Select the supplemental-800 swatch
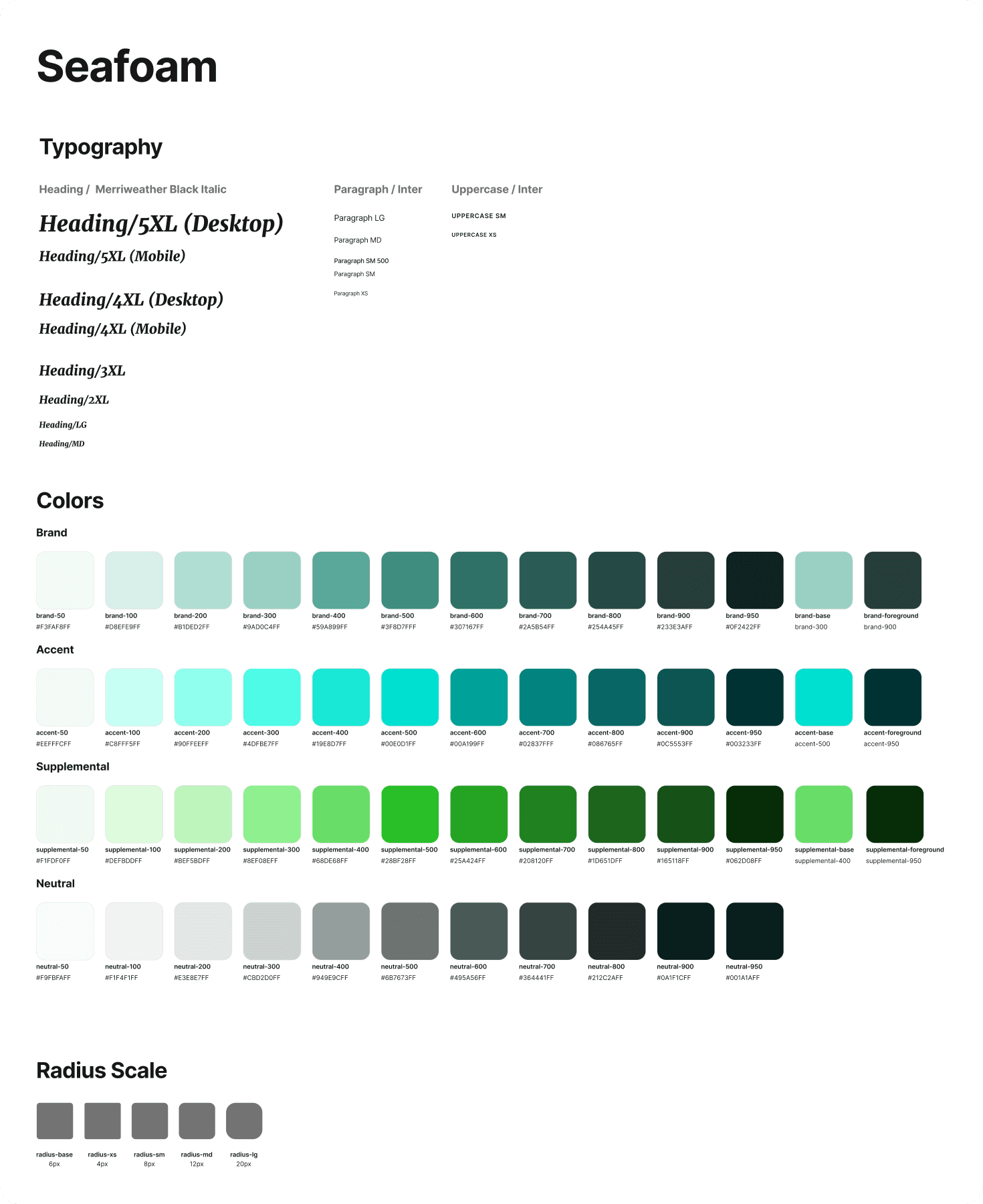Screen dimensions: 983x1204 pyautogui.click(x=617, y=814)
